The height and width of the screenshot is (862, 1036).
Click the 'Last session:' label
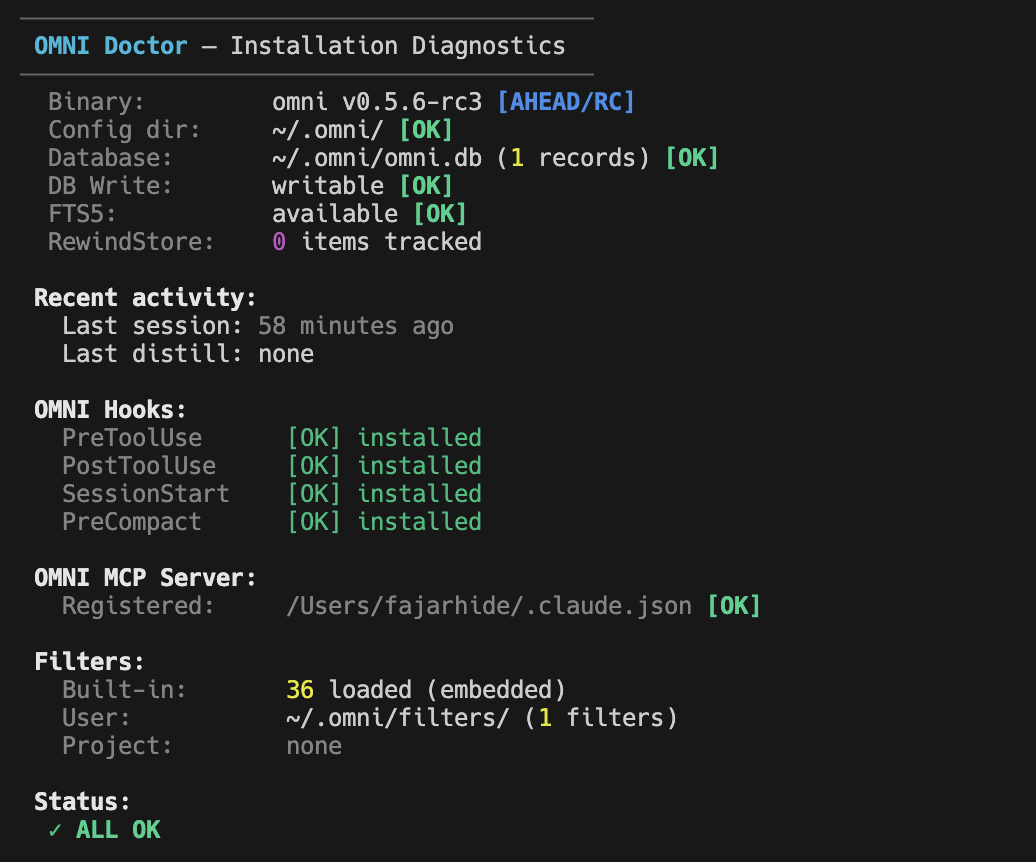coord(152,326)
